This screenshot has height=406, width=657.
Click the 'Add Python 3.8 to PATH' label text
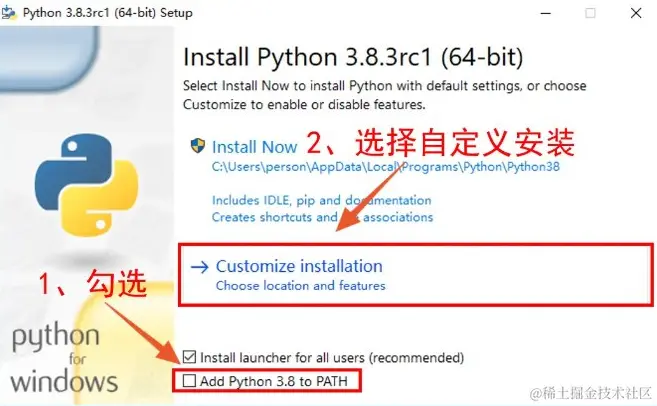pos(274,381)
